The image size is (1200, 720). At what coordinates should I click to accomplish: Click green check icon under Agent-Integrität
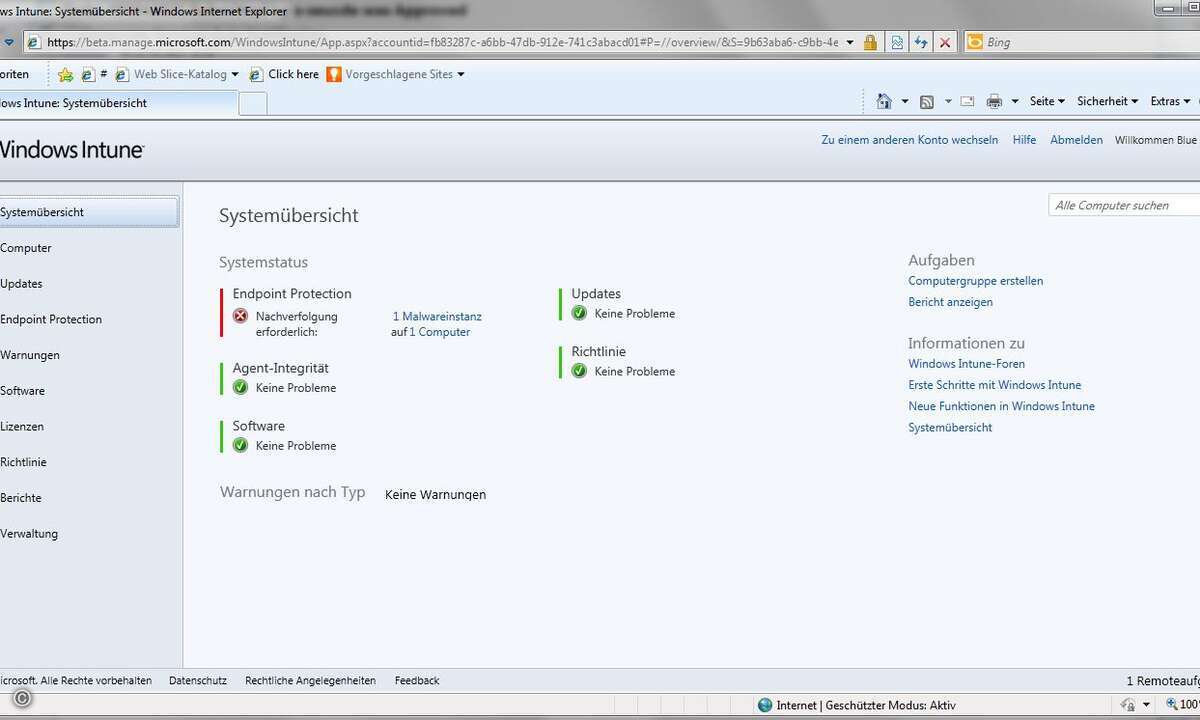[x=240, y=387]
